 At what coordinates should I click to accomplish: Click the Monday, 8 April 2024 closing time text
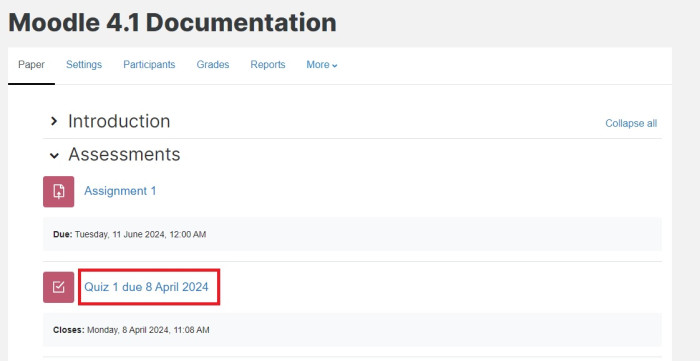tap(148, 330)
